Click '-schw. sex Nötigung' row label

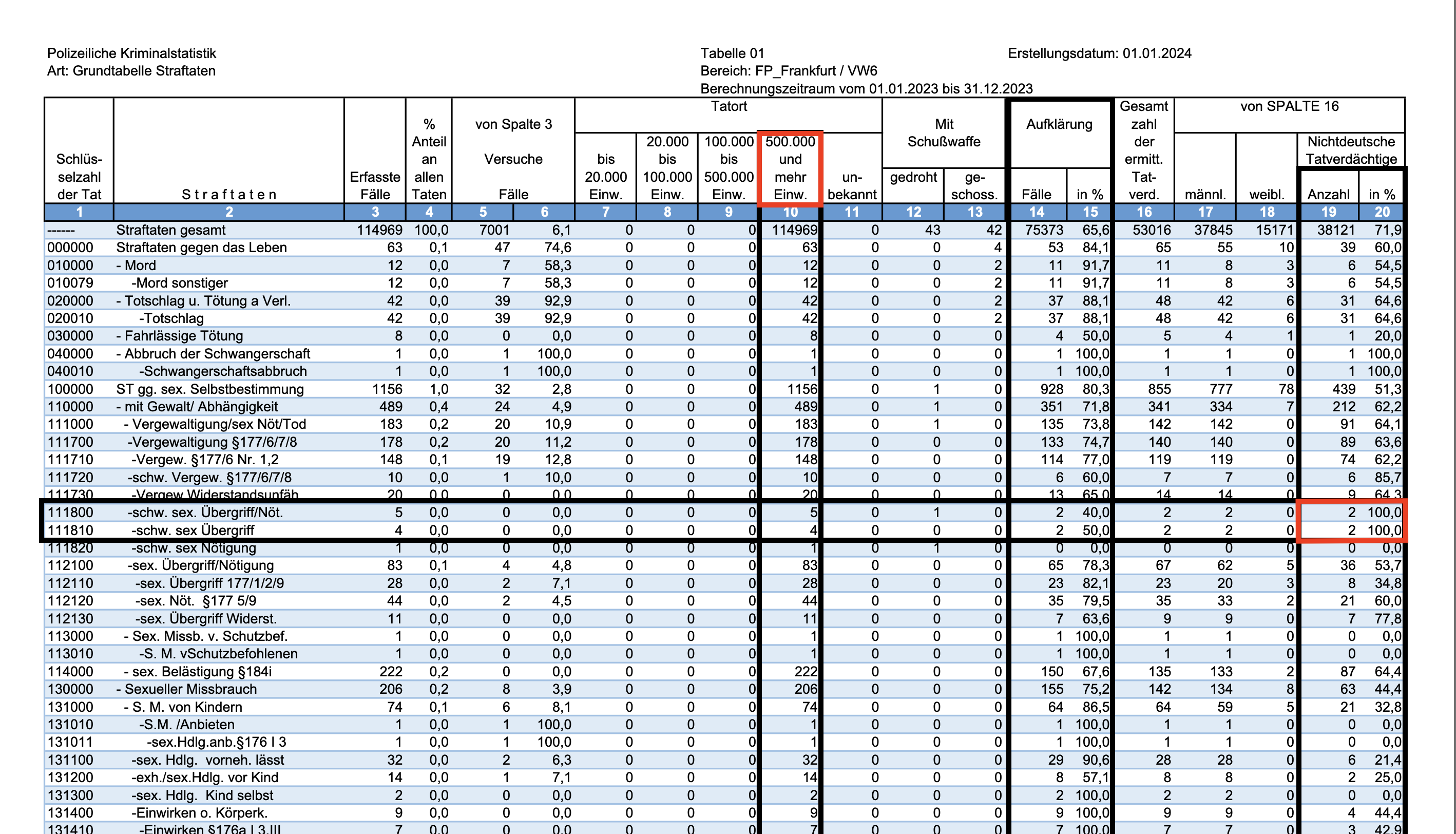(194, 548)
